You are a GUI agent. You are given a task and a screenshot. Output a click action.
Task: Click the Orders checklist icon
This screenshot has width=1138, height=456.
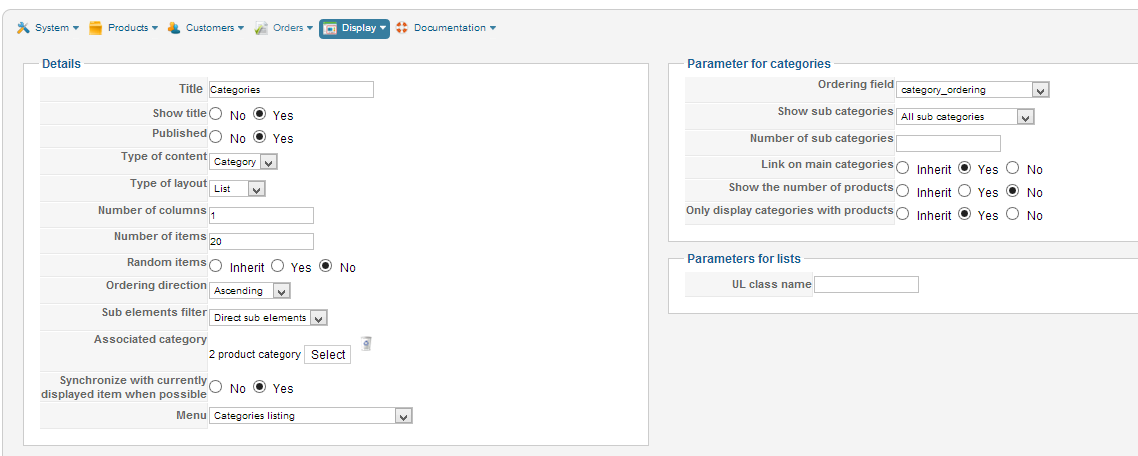(261, 28)
